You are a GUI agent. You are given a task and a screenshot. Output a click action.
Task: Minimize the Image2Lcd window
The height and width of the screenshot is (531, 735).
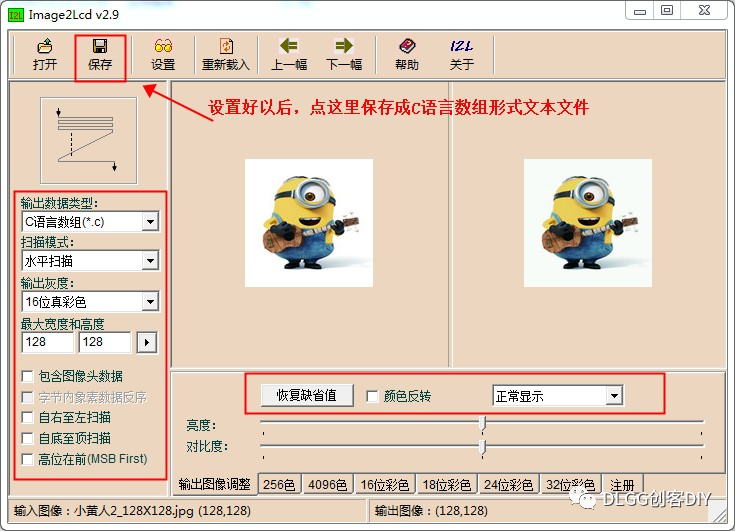pos(640,11)
